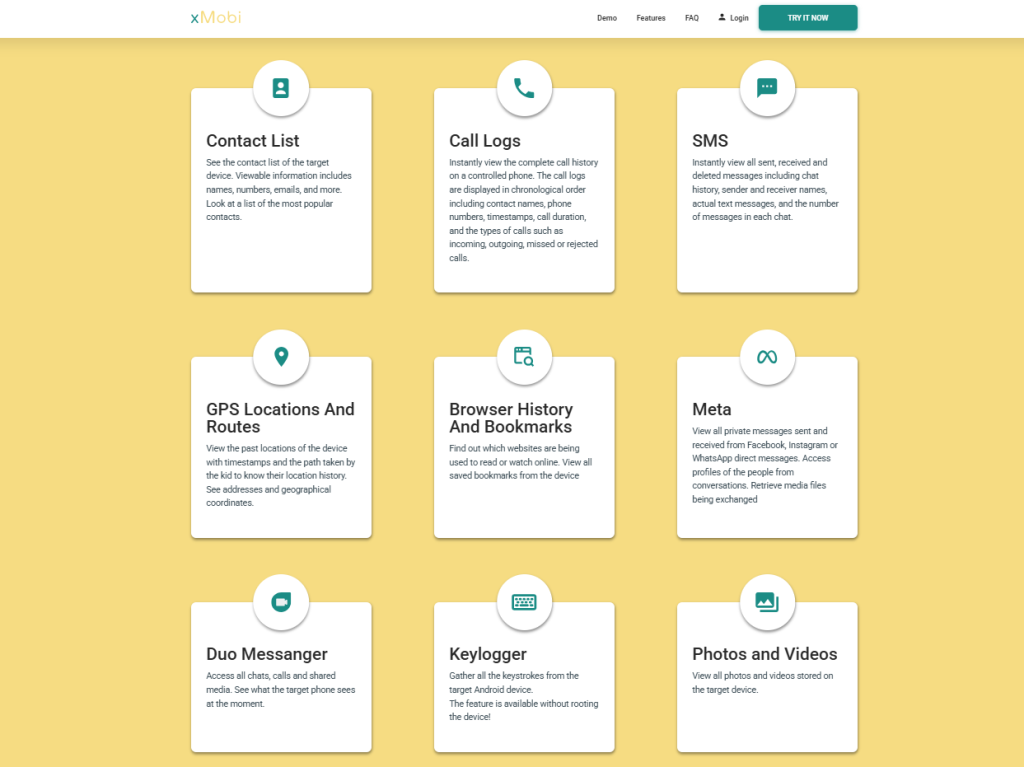The width and height of the screenshot is (1024, 767).
Task: Click the Login person icon in header
Action: click(x=722, y=17)
